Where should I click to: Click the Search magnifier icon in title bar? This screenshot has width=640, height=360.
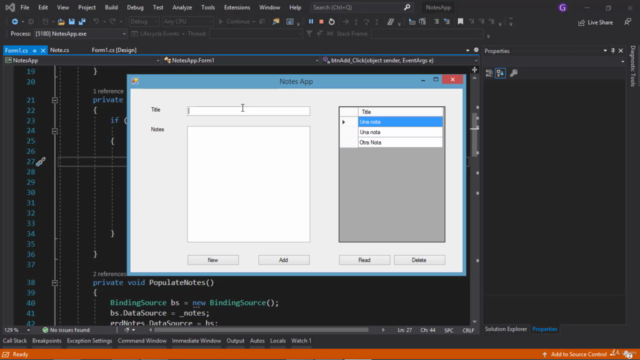(407, 7)
